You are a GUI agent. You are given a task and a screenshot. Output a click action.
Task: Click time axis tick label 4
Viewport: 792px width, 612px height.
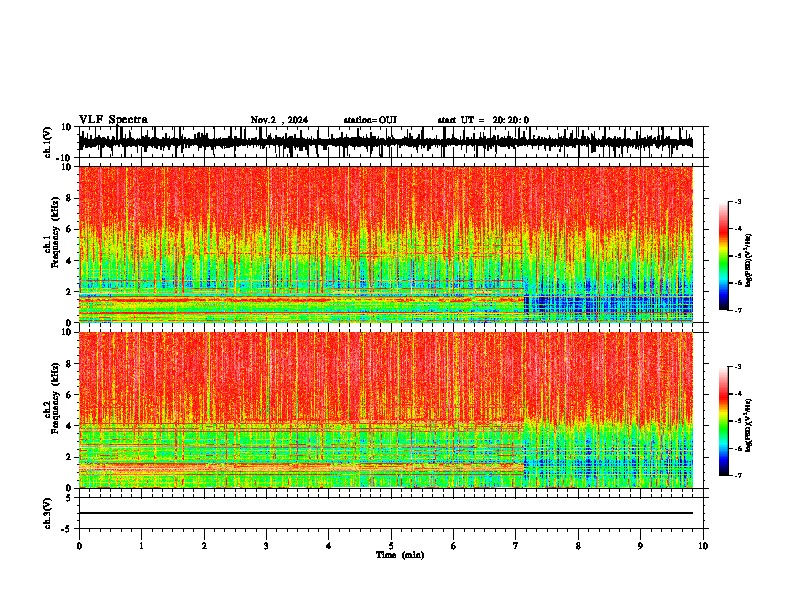[328, 546]
